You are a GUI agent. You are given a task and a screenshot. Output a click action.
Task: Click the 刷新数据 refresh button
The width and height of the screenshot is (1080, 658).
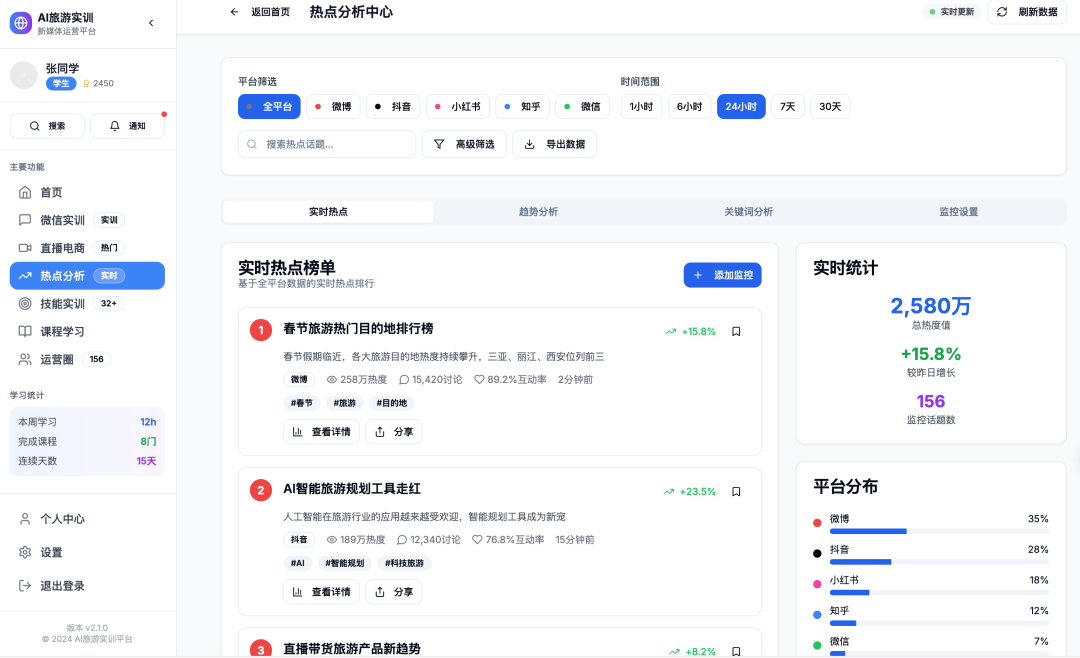(1026, 12)
